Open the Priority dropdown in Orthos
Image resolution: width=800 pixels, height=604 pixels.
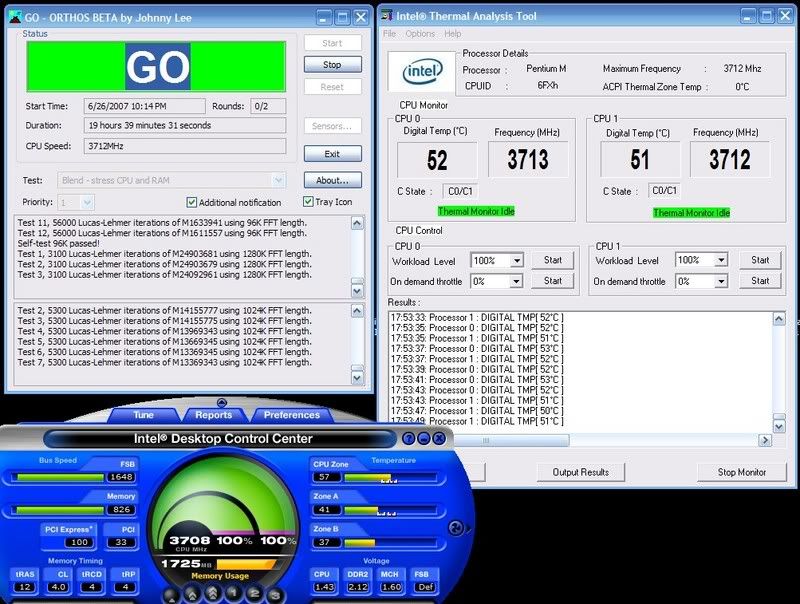[x=87, y=203]
